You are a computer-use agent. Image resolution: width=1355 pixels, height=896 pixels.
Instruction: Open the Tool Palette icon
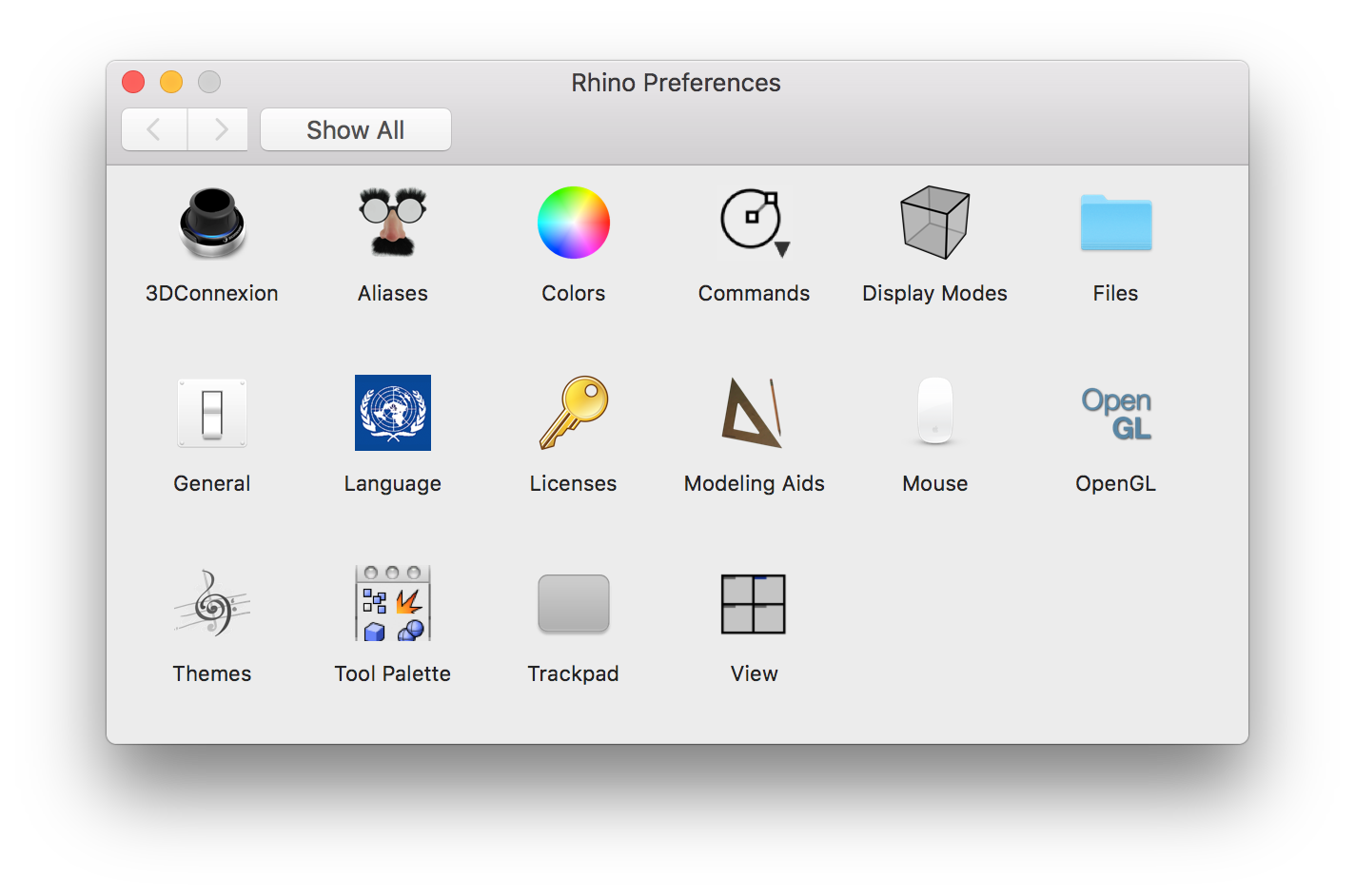coord(393,603)
